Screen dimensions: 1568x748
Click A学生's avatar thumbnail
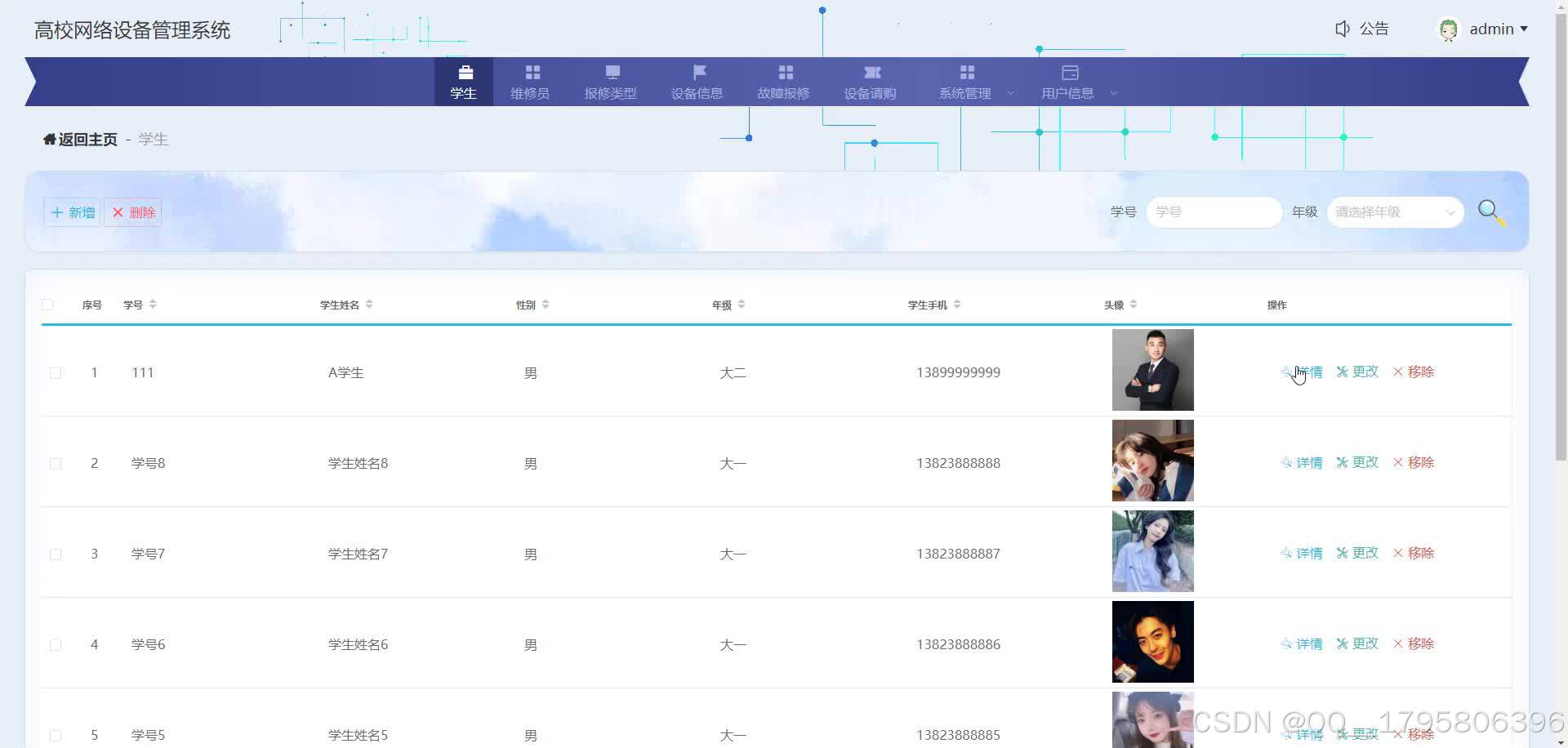[x=1153, y=370]
